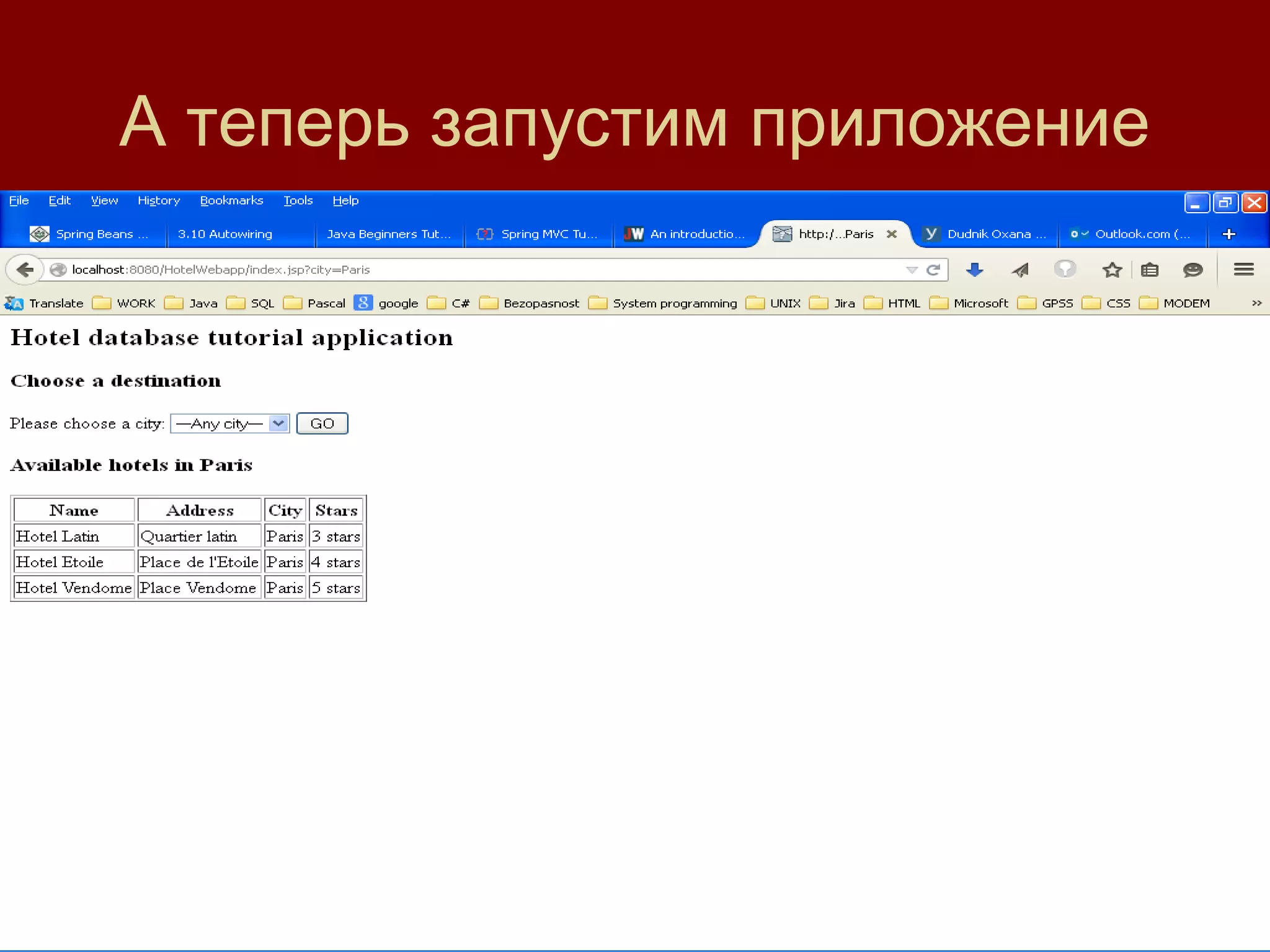Viewport: 1270px width, 952px height.
Task: Click the browser Back arrow button
Action: (25, 270)
